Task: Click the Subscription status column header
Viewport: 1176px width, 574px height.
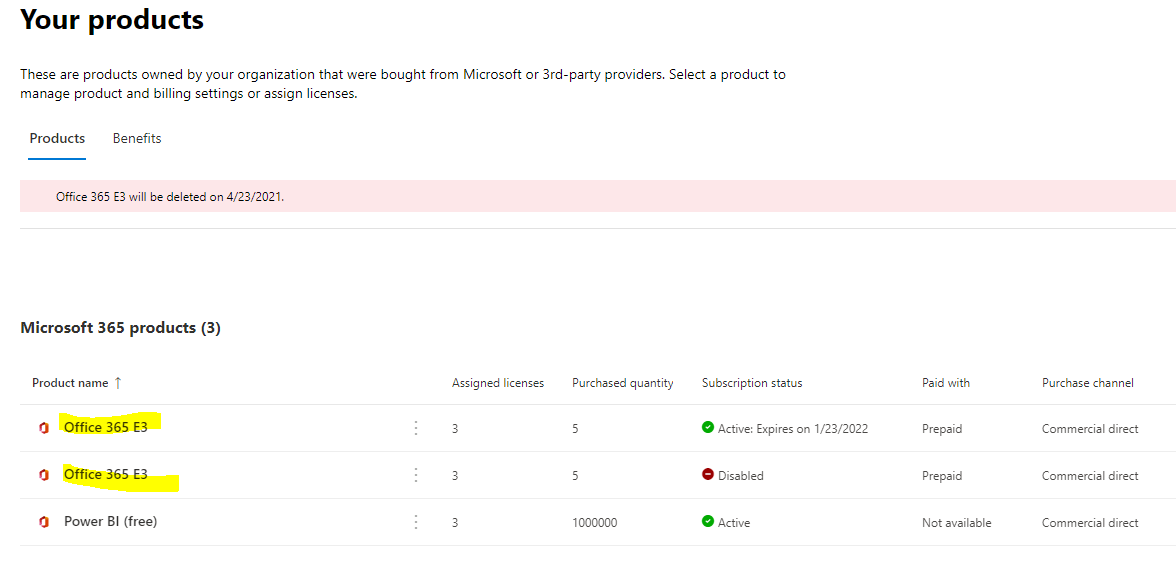Action: (752, 383)
